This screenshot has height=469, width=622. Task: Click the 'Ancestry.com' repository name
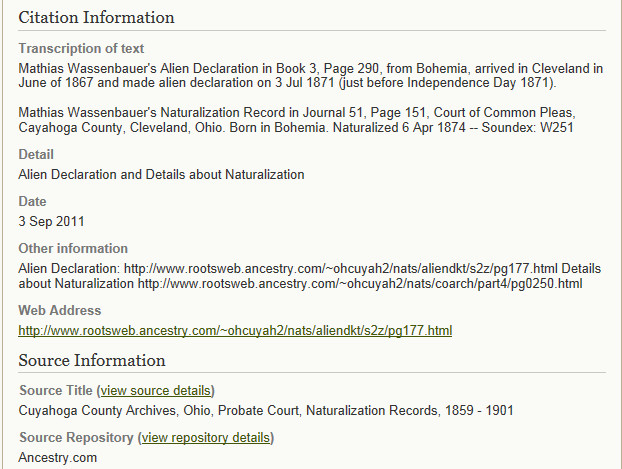58,457
